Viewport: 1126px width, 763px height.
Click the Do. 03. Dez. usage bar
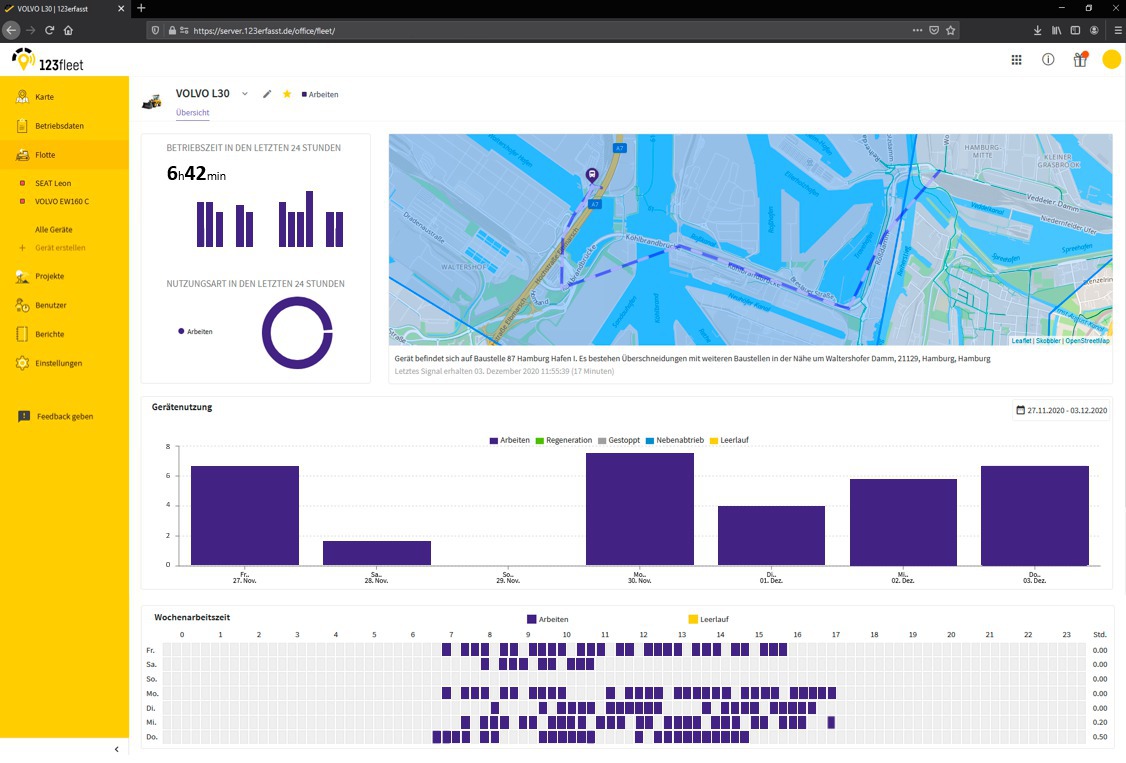tap(1035, 515)
